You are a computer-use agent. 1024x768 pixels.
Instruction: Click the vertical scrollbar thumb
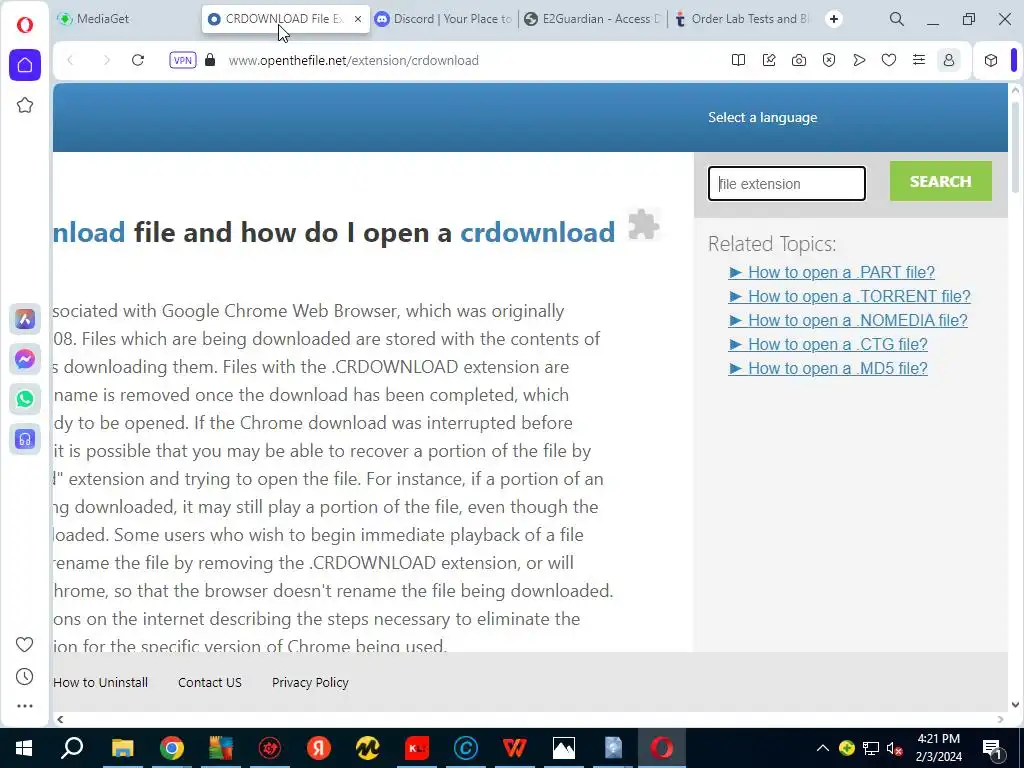1015,147
